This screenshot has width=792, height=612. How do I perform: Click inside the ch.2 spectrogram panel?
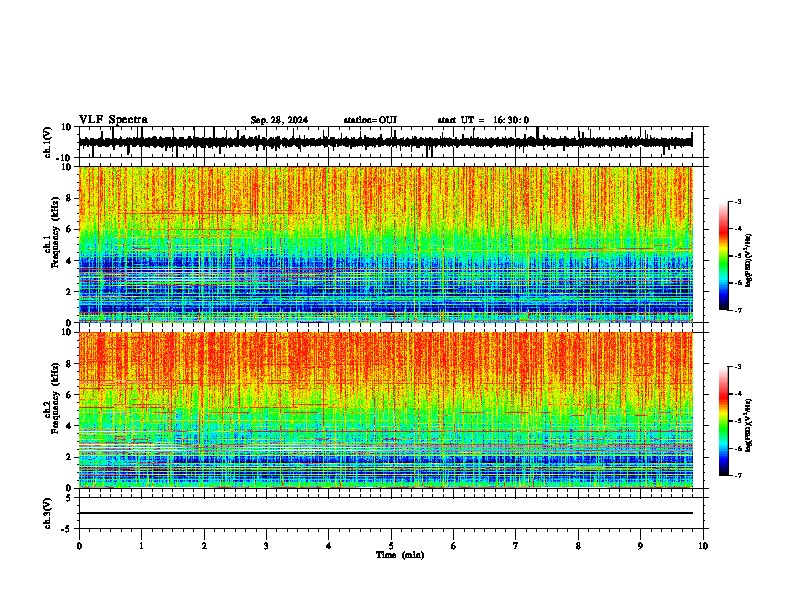click(x=385, y=410)
